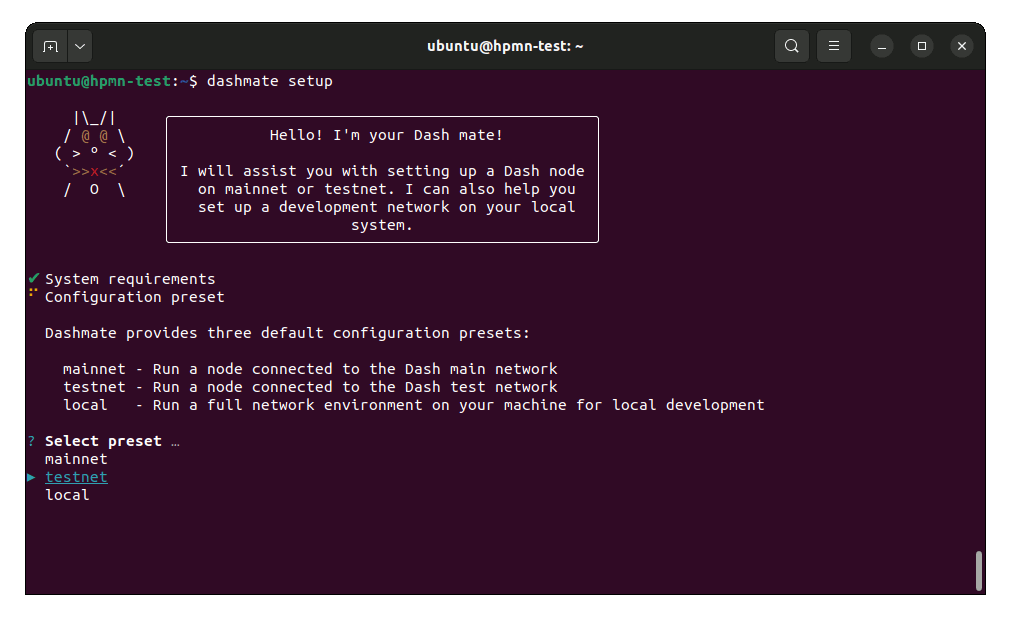Click the window title ubuntu@hpmn-test
Viewport: 1011px width, 623px height.
coord(505,46)
